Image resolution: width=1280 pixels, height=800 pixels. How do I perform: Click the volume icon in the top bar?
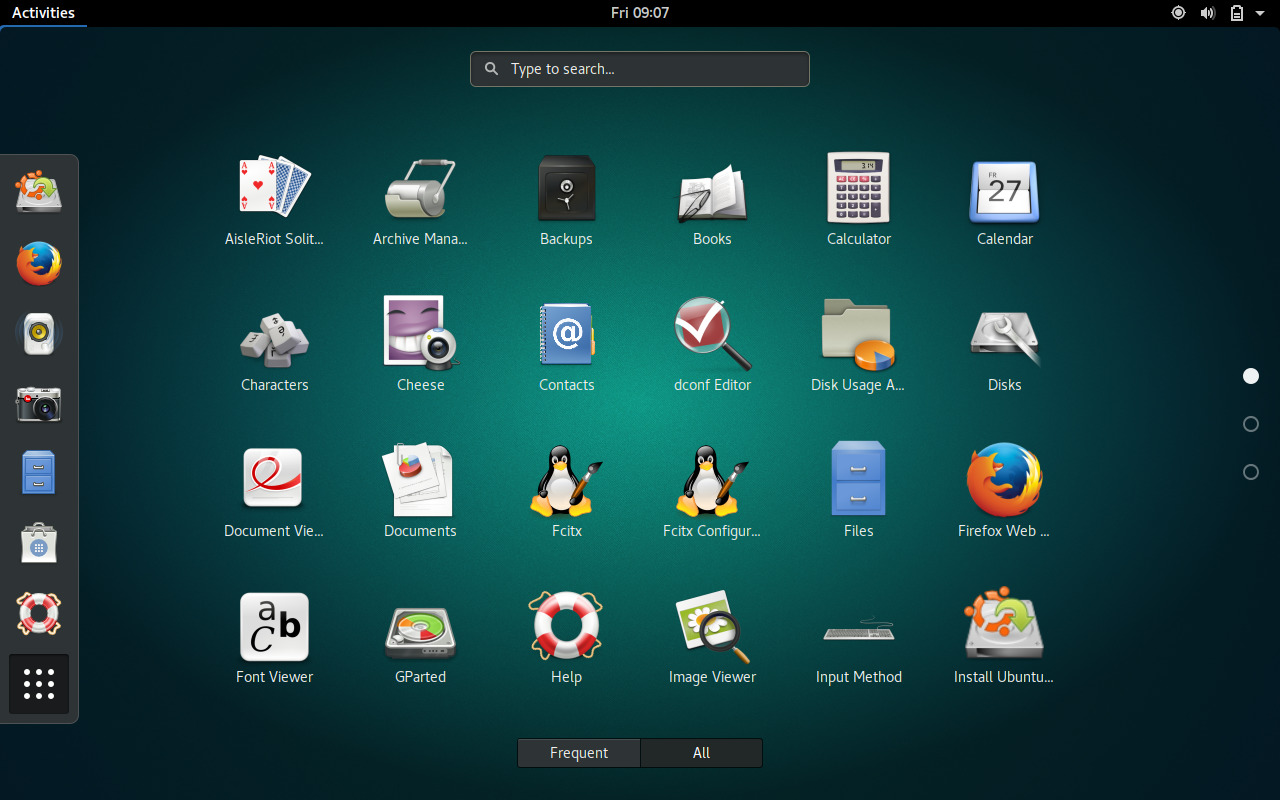click(x=1208, y=13)
